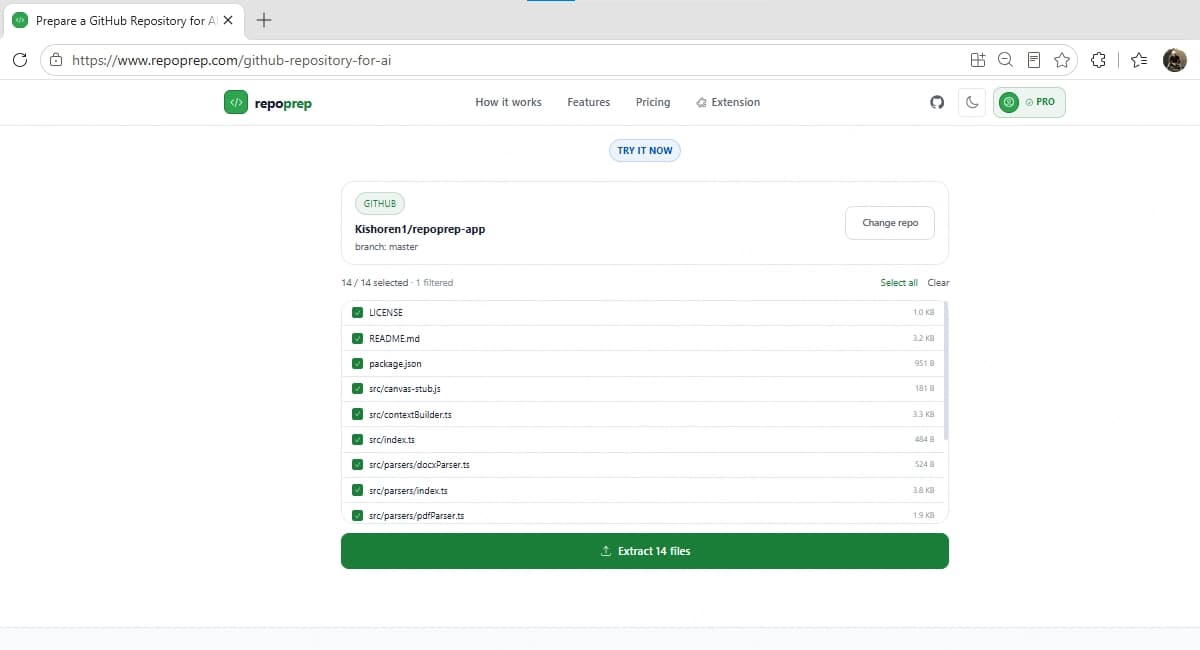The height and width of the screenshot is (650, 1200).
Task: Click the src/canvas-stub.js file name
Action: (405, 388)
